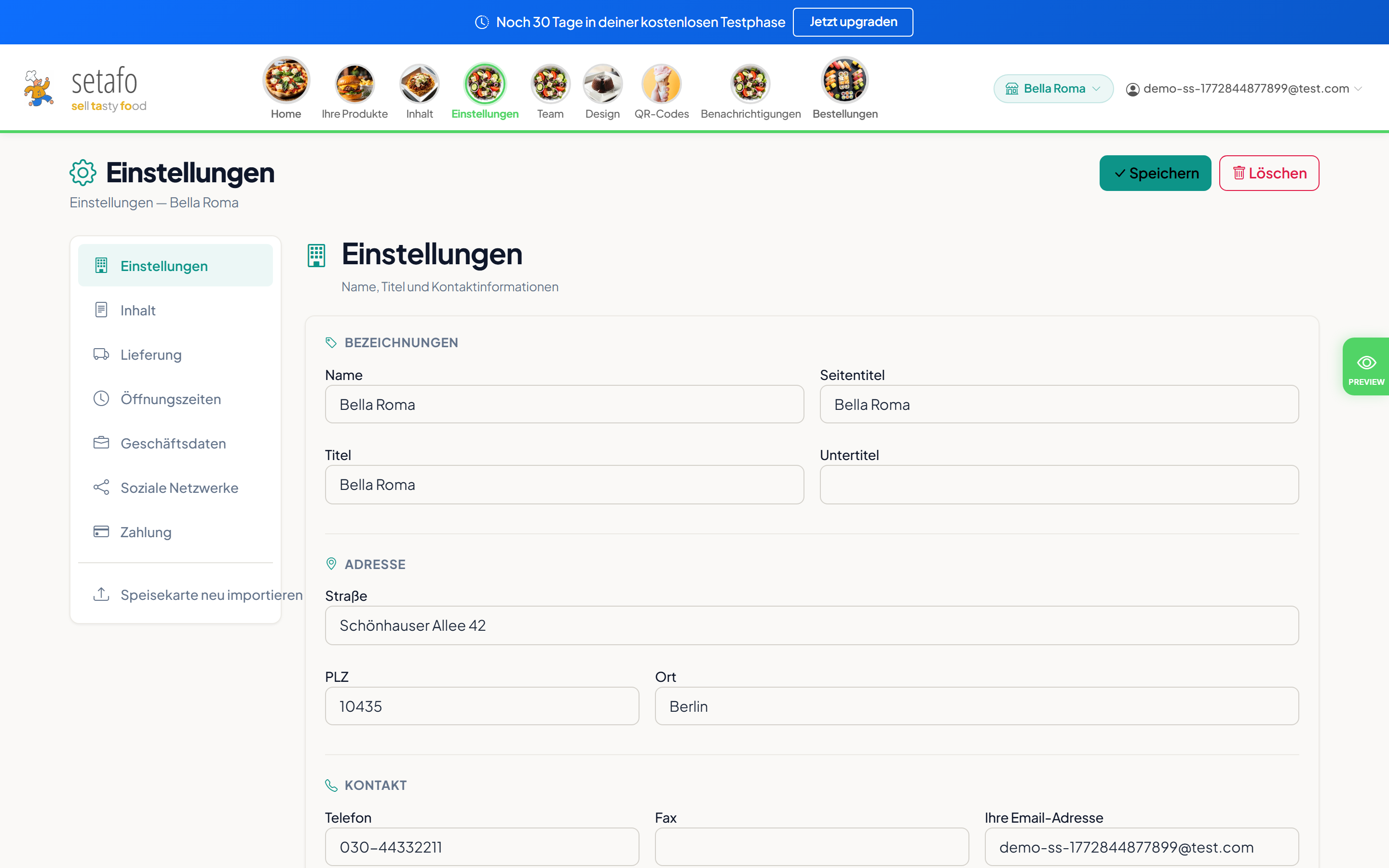The width and height of the screenshot is (1389, 868).
Task: Click the phone icon beside KONTAKT
Action: click(331, 786)
